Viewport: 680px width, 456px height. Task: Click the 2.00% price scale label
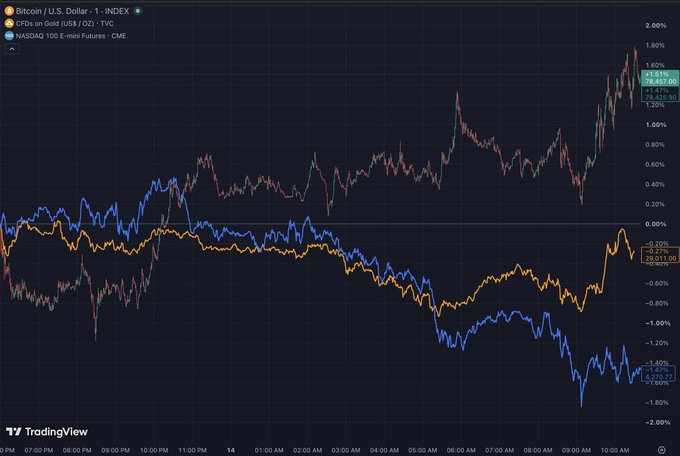(x=656, y=26)
